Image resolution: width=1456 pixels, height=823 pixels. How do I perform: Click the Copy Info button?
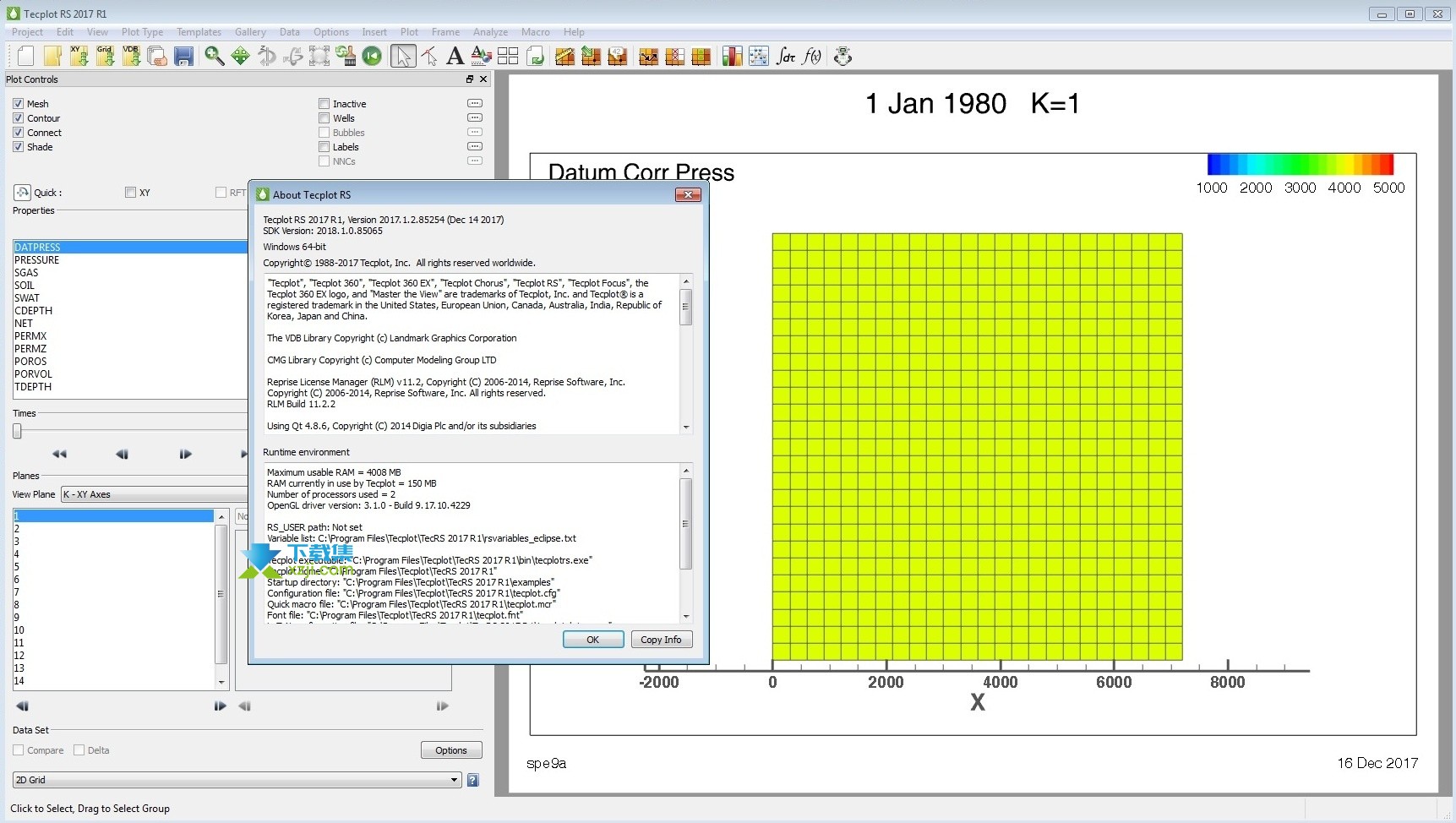click(662, 640)
